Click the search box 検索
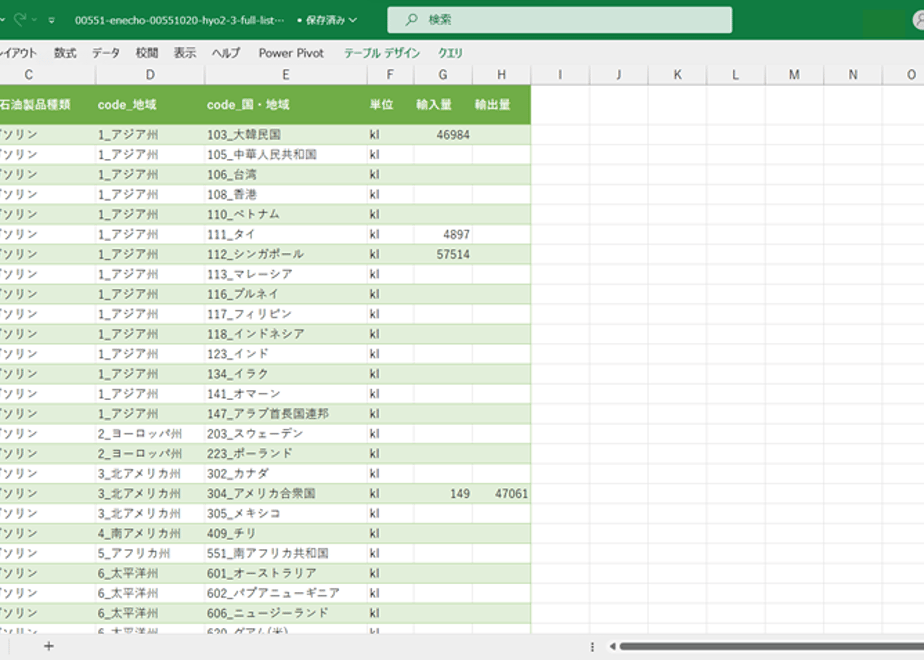Viewport: 924px width, 660px height. [x=559, y=19]
